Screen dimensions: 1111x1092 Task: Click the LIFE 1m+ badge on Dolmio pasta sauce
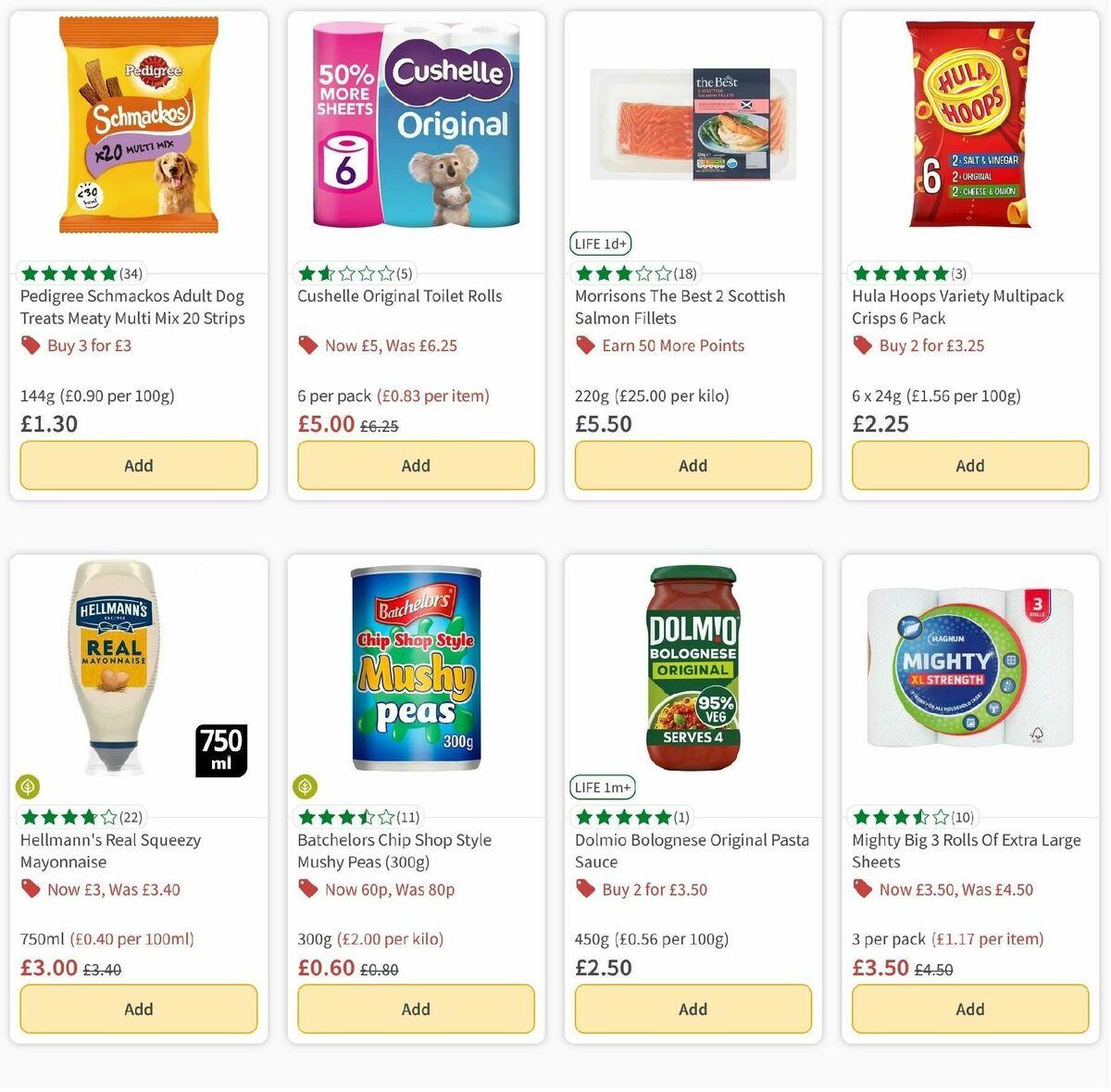604,787
